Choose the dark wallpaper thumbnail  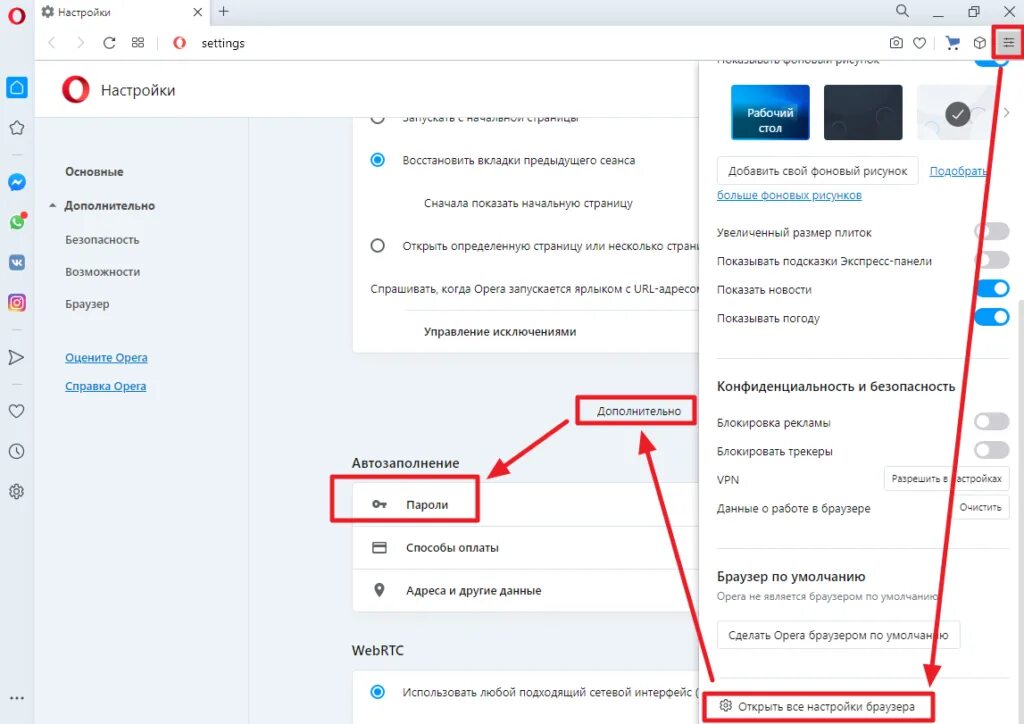(863, 112)
